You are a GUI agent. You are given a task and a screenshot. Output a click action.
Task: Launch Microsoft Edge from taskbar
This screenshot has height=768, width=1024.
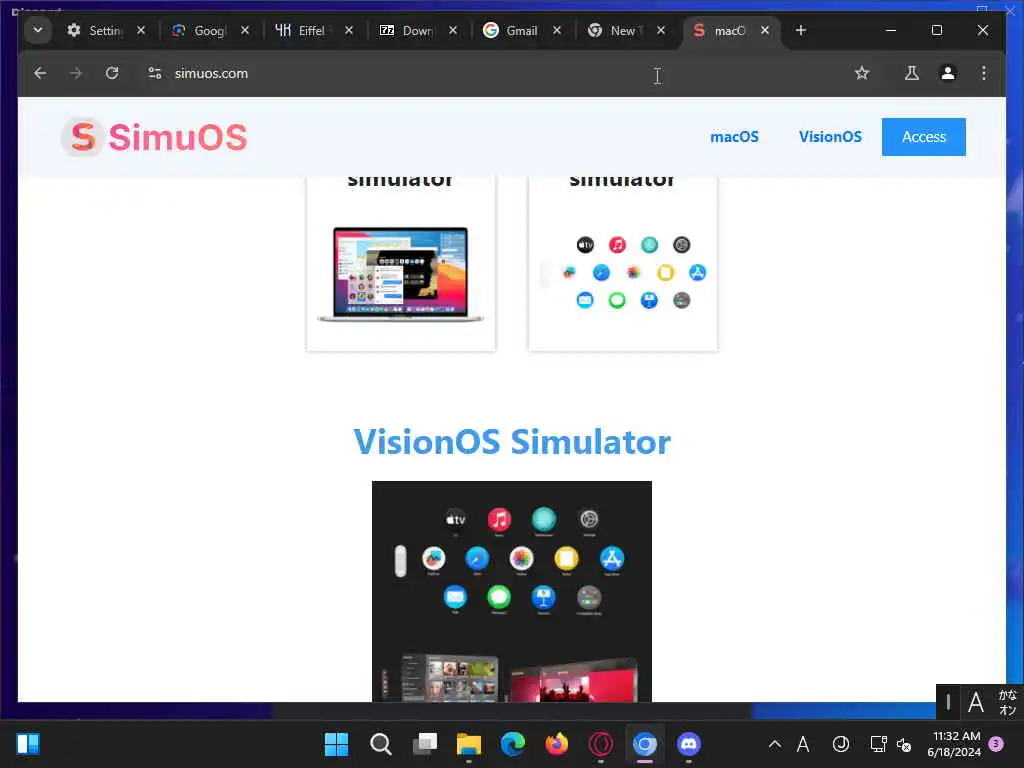pos(513,744)
